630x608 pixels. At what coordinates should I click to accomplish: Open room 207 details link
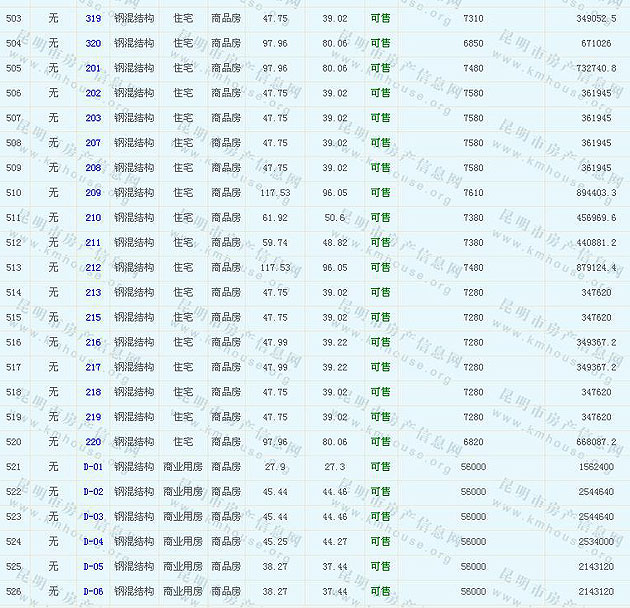(93, 143)
